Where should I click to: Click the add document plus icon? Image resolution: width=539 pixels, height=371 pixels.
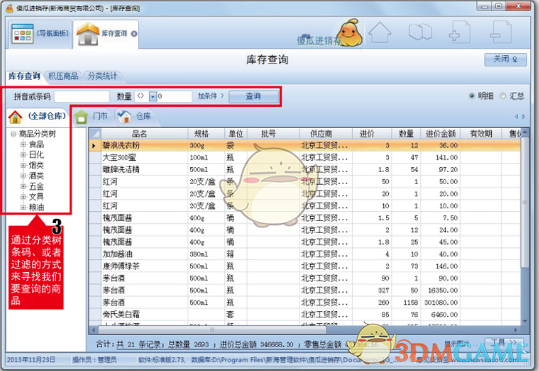pos(460,32)
